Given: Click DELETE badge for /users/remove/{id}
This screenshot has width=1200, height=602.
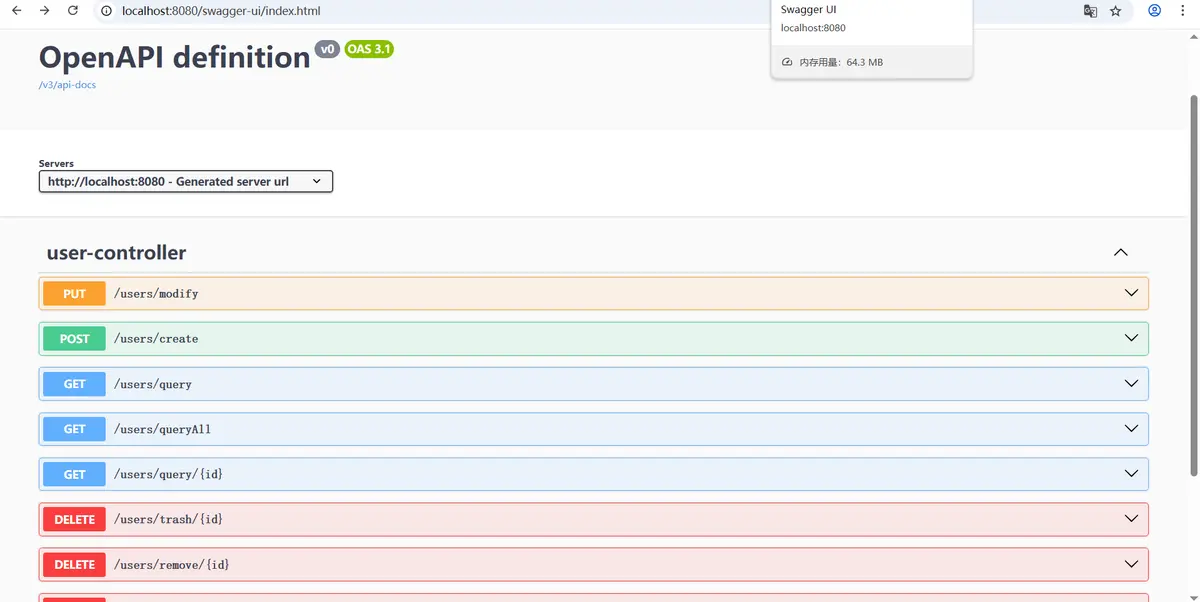Looking at the screenshot, I should pos(74,565).
